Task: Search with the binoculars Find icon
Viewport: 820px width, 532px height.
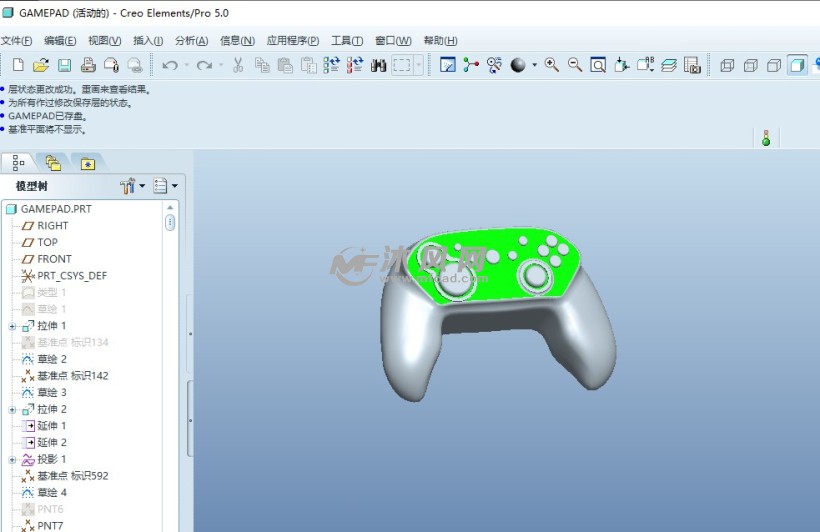Action: tap(378, 65)
